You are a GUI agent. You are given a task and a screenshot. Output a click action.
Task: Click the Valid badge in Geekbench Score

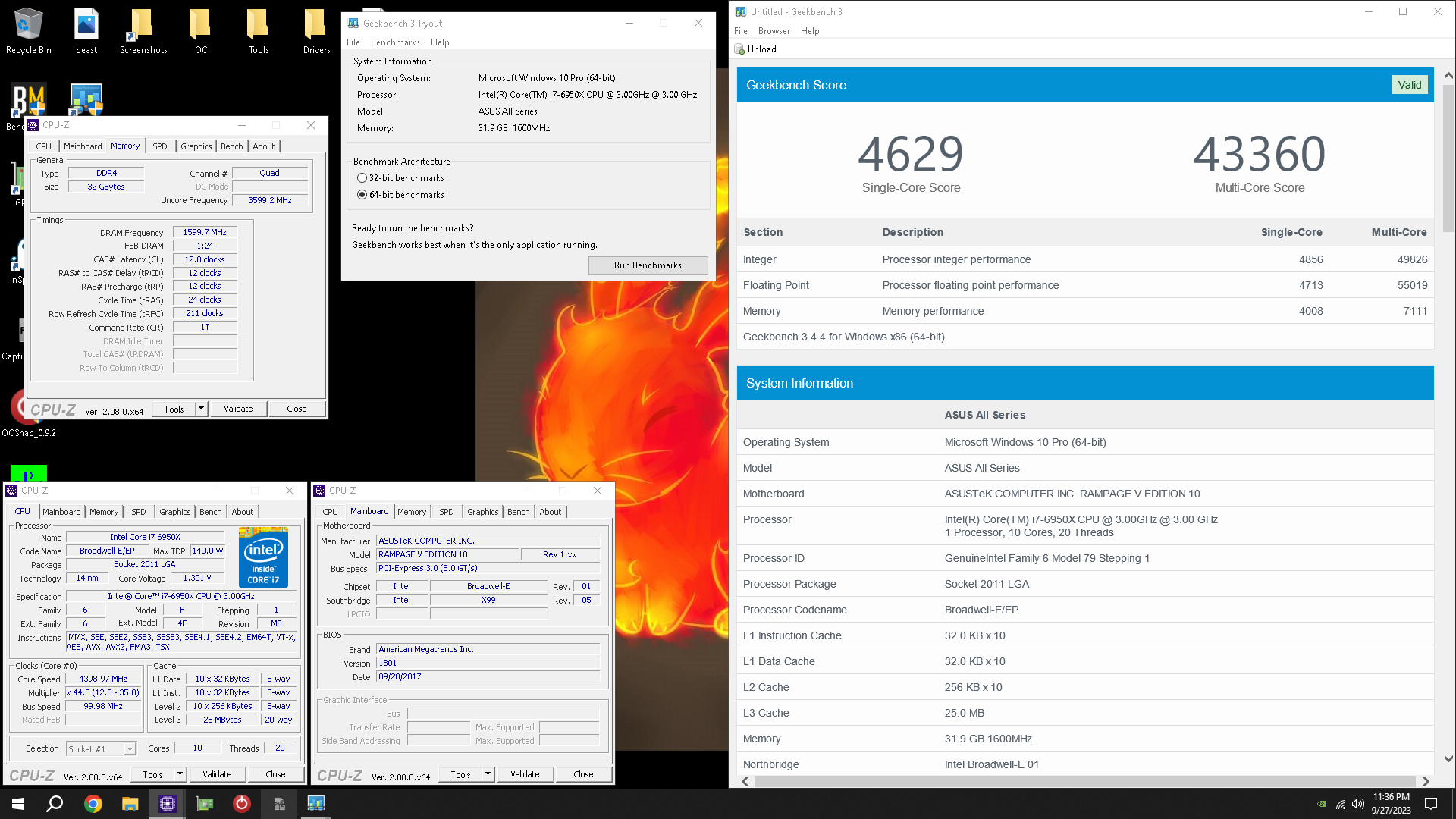coord(1410,85)
